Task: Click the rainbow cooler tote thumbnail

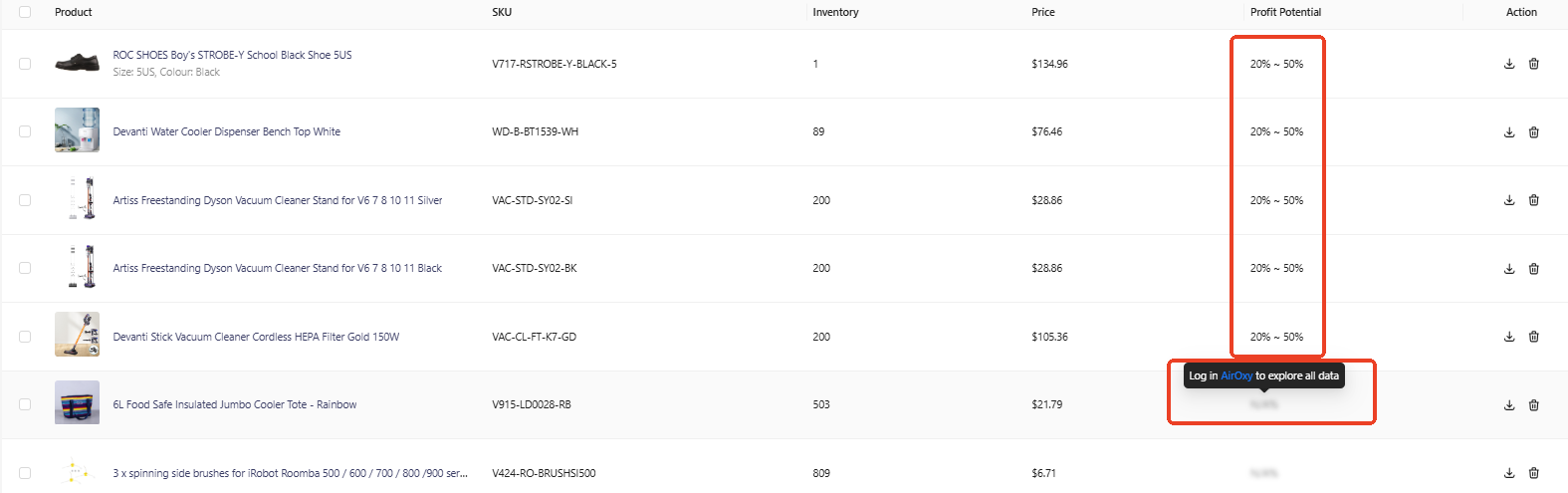Action: point(77,402)
